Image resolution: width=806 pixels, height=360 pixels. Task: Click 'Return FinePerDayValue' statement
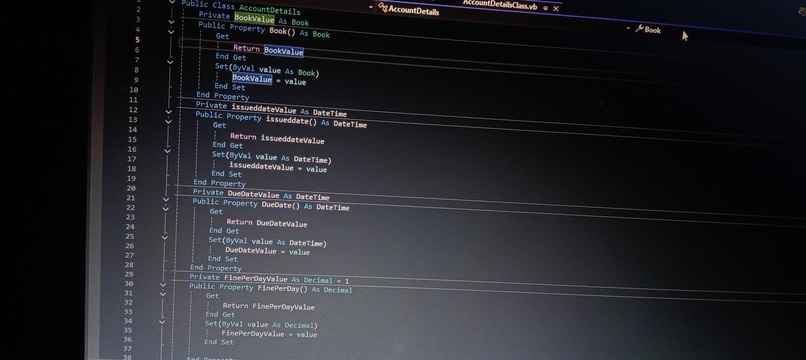(x=268, y=306)
